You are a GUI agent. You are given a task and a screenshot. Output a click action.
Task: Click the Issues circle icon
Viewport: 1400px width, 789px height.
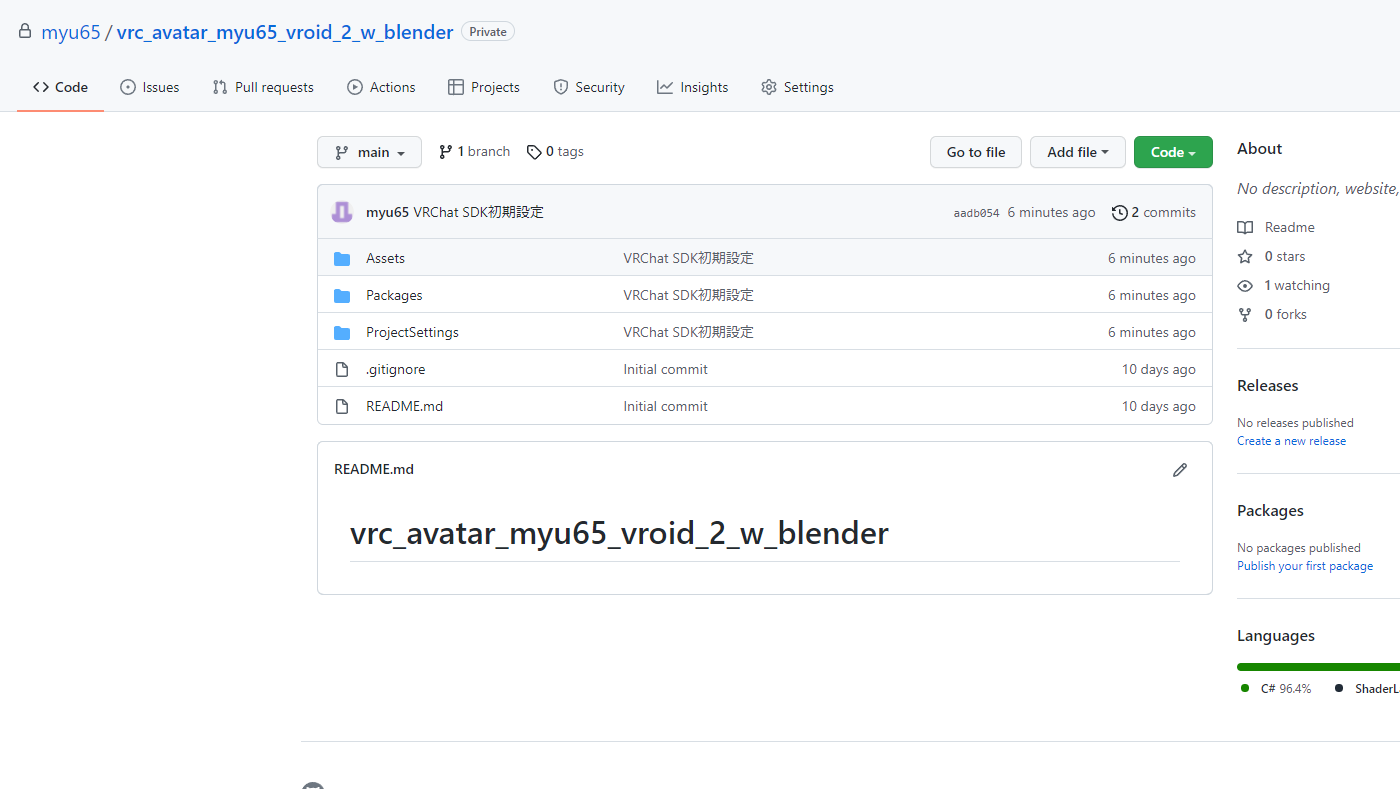point(127,87)
